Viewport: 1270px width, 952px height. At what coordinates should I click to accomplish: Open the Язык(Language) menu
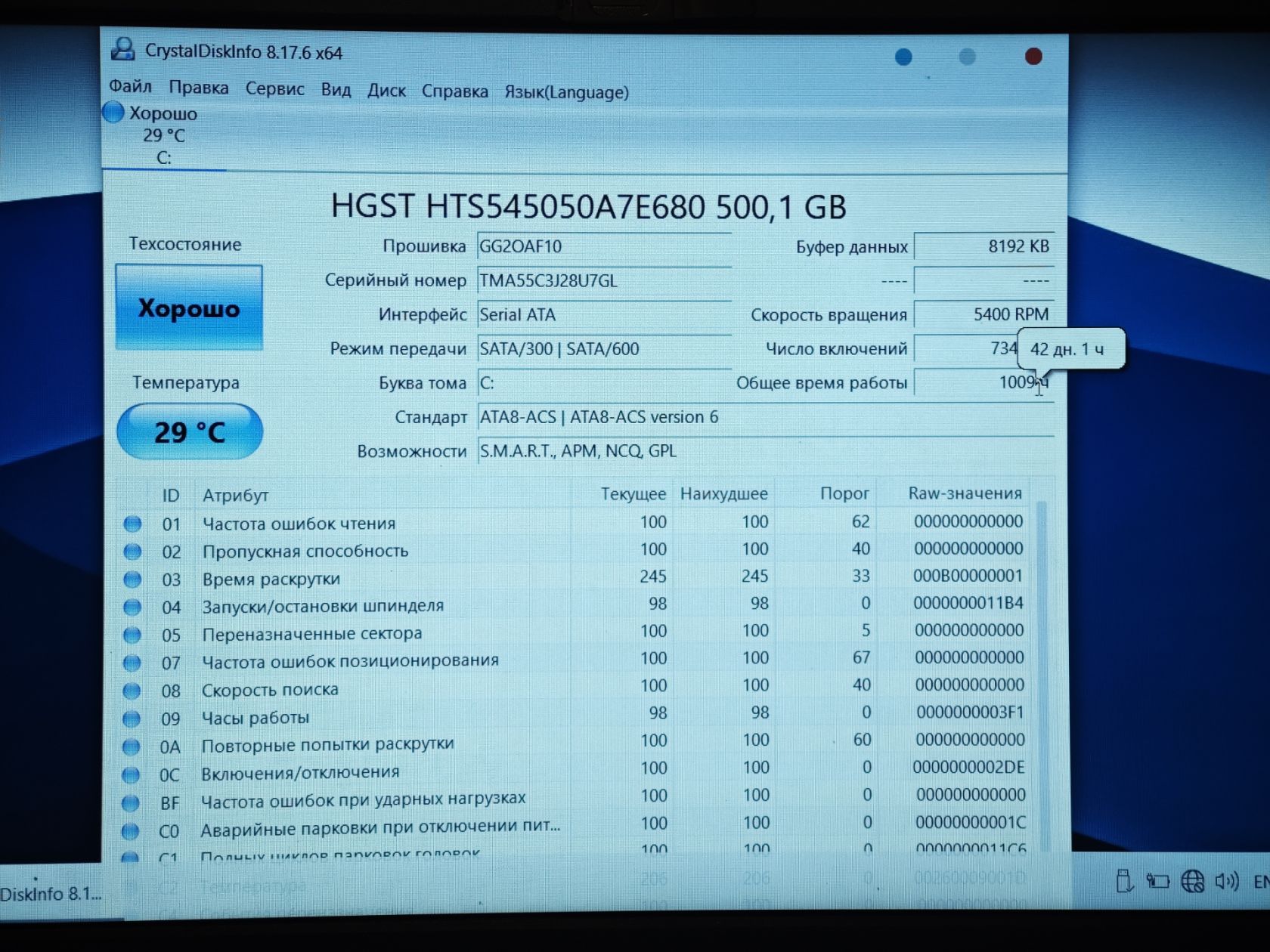pyautogui.click(x=566, y=92)
